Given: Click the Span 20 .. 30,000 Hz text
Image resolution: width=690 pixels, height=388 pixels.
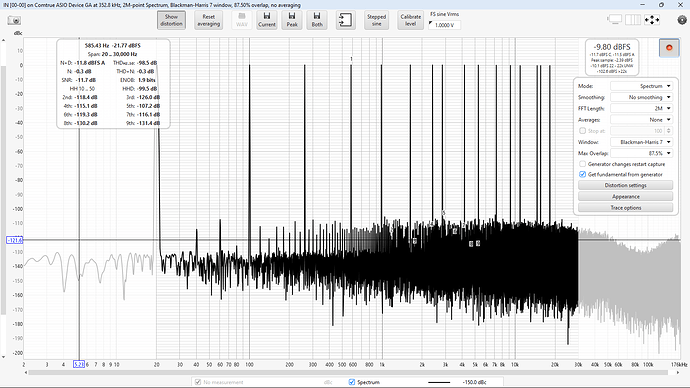Looking at the screenshot, I should (112, 54).
